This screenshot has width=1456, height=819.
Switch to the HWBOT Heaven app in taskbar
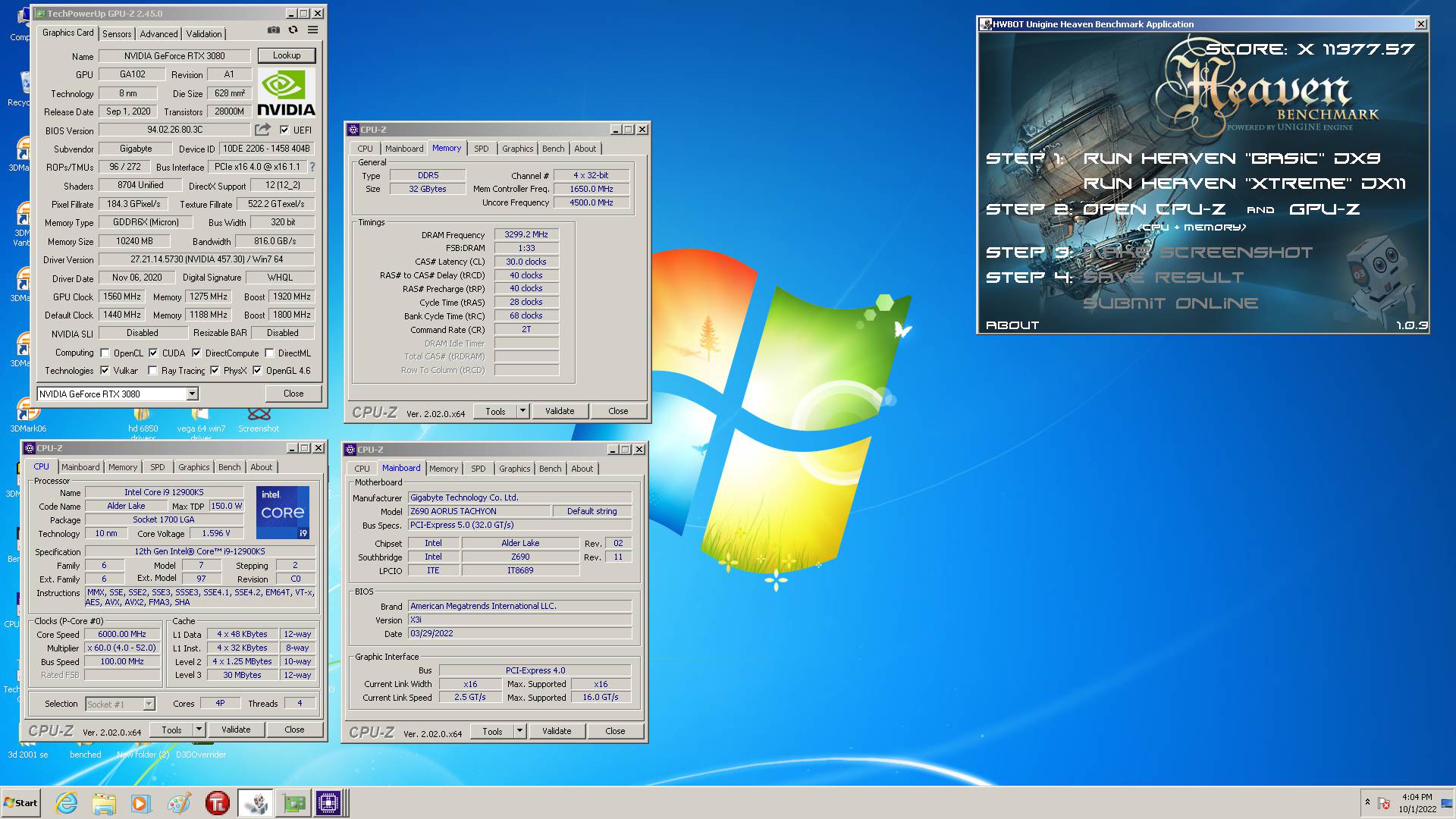coord(256,803)
